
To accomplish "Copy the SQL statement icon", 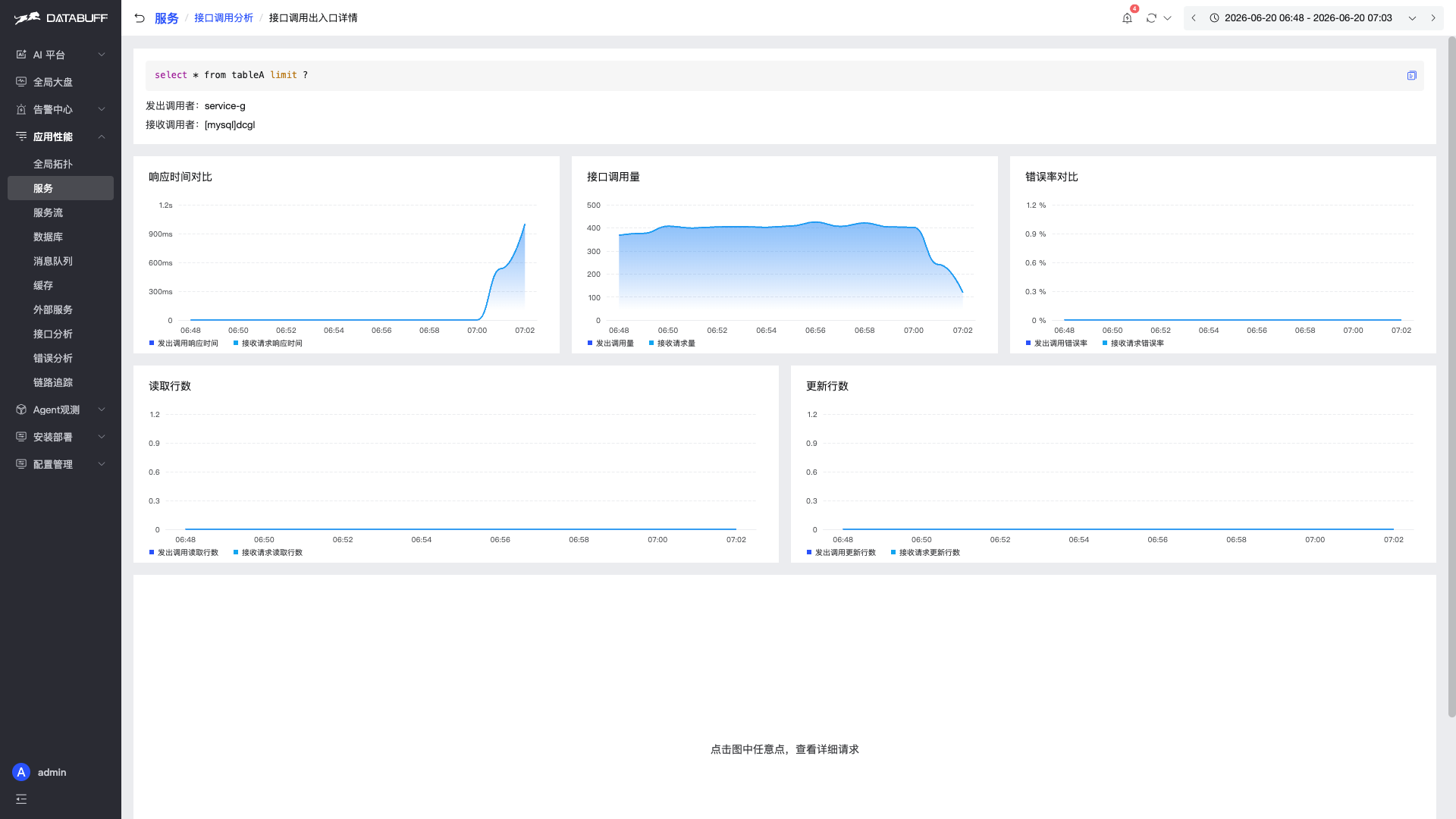I will click(x=1411, y=76).
